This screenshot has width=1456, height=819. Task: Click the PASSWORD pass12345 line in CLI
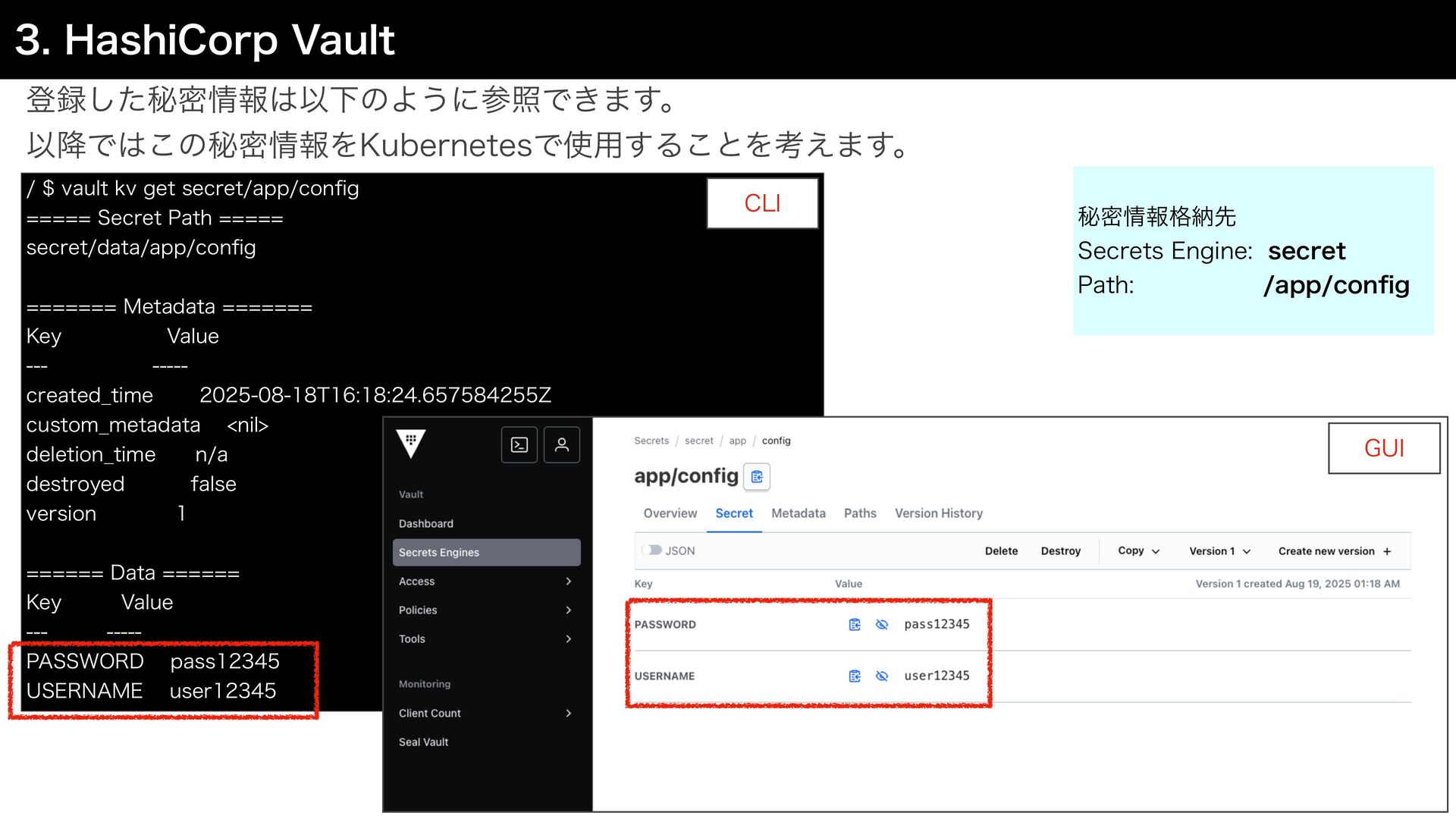tap(153, 661)
